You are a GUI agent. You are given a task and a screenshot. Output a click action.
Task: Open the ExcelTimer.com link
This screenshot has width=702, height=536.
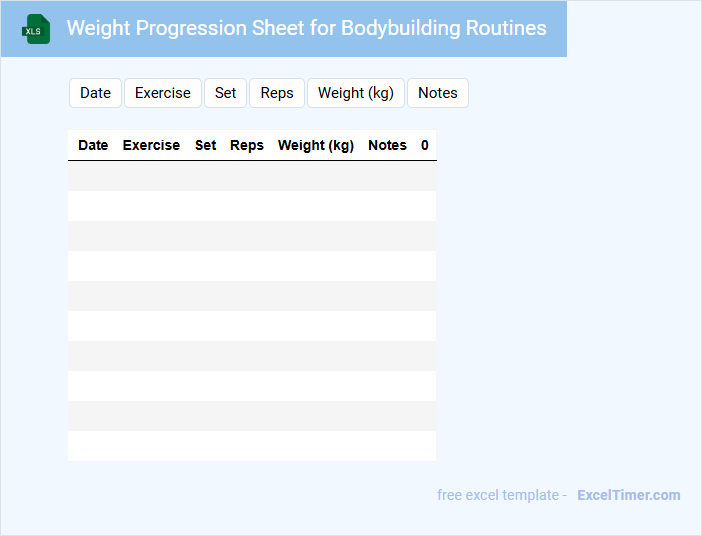pyautogui.click(x=628, y=495)
